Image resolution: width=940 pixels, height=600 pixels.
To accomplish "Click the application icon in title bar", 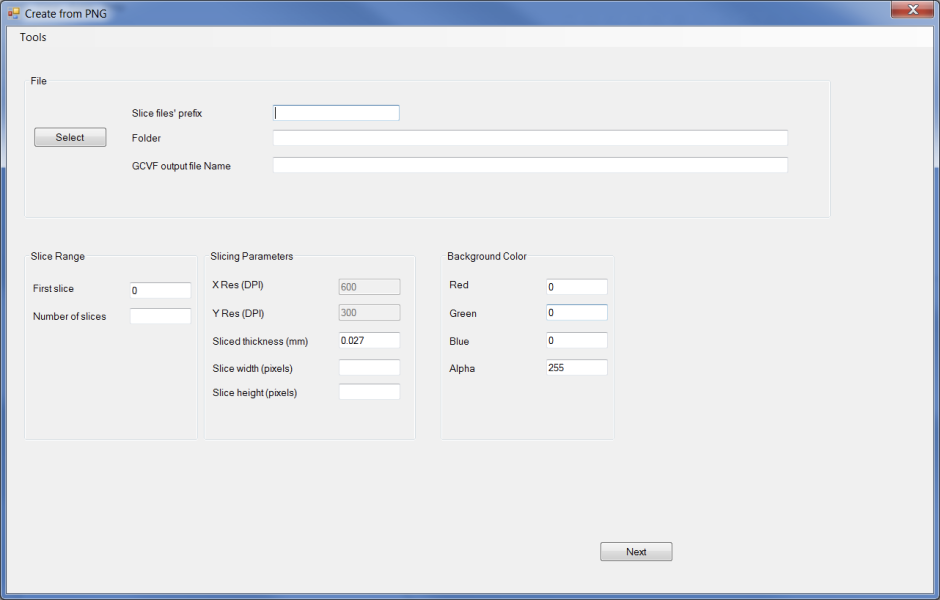I will [x=13, y=13].
